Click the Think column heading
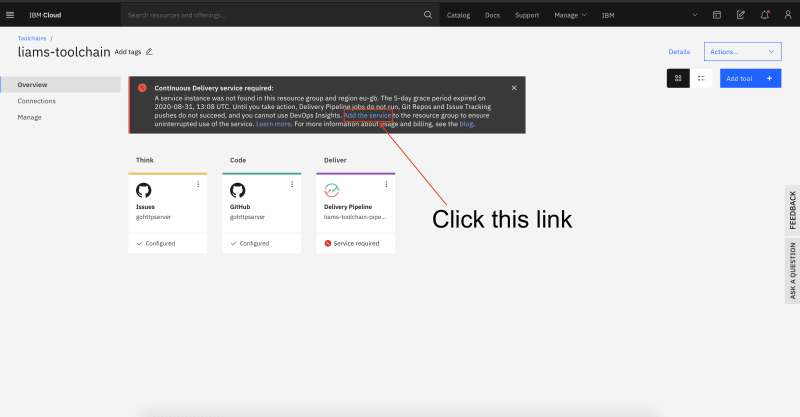This screenshot has height=417, width=800. (145, 160)
